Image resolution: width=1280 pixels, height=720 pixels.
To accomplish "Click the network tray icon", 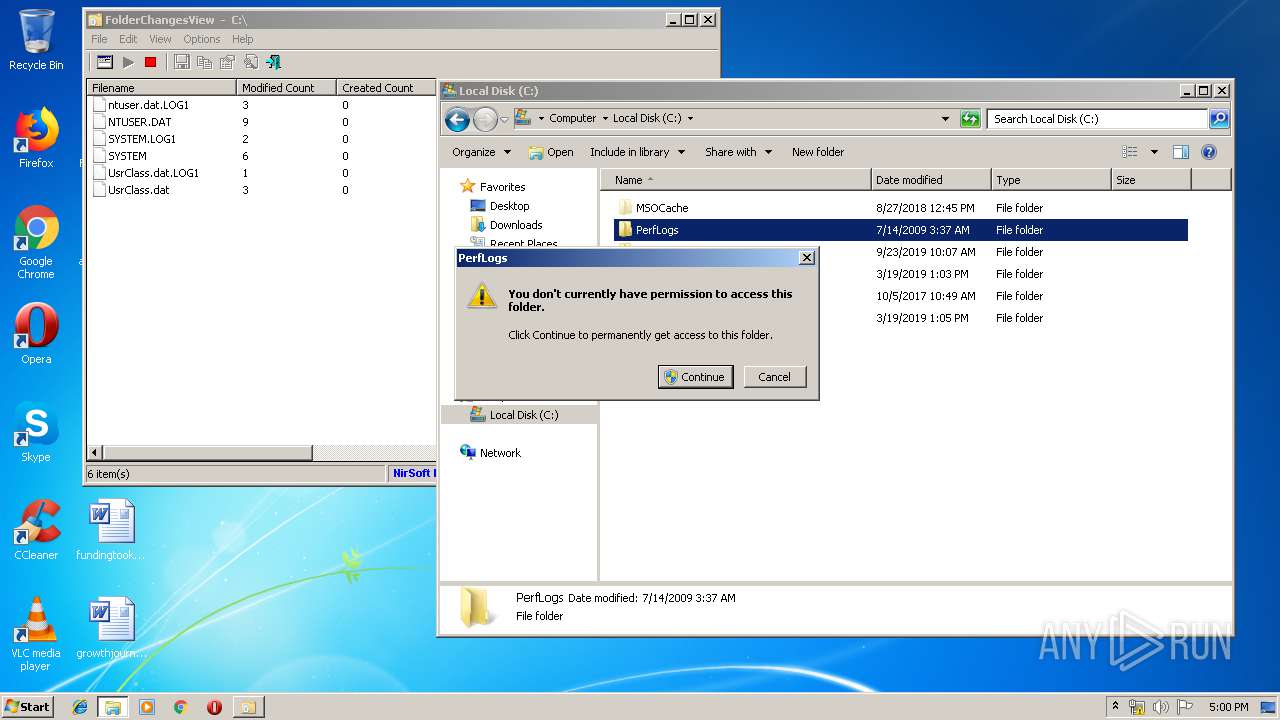I will pyautogui.click(x=1137, y=707).
